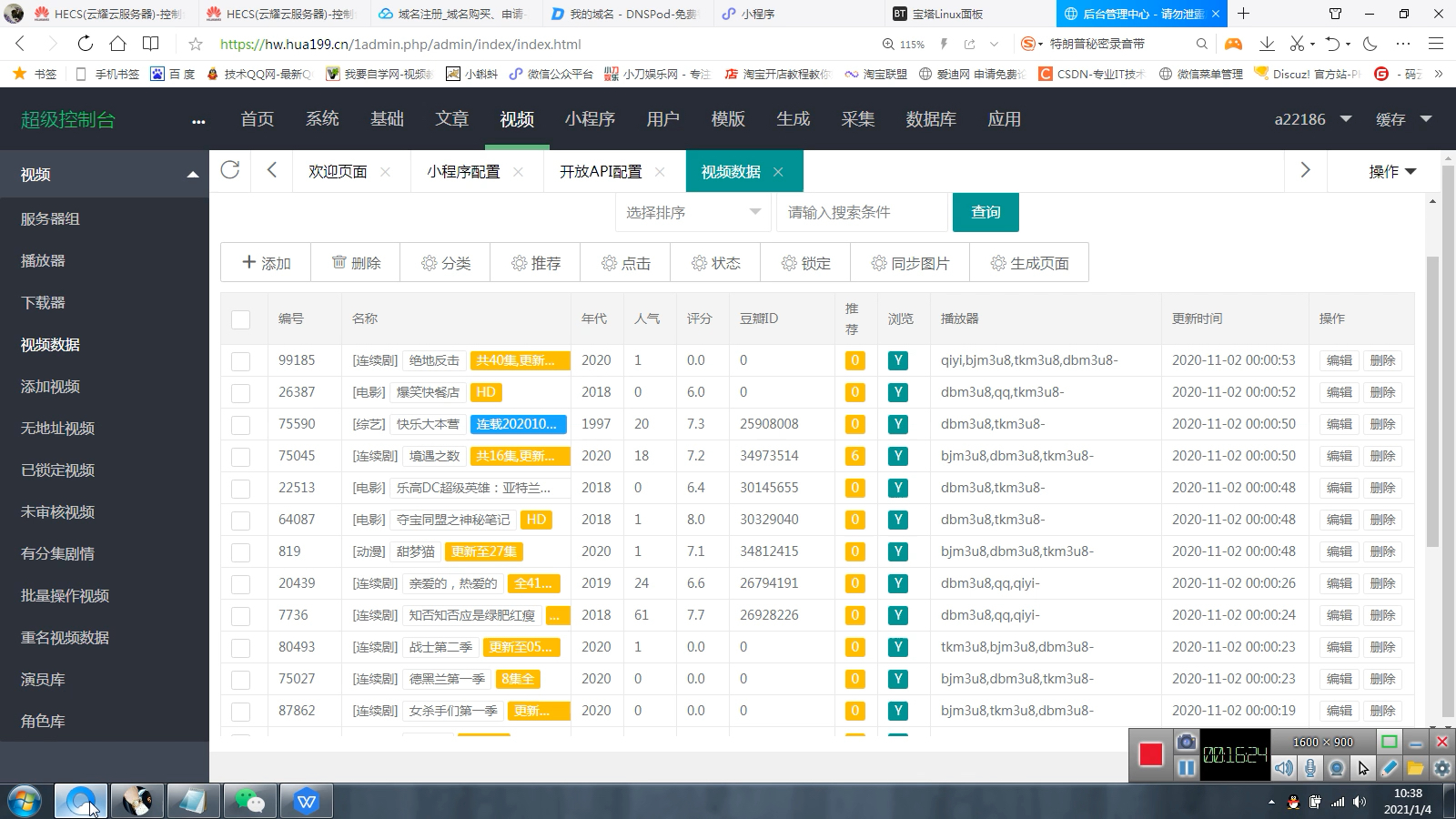Click the red stop recording button
This screenshot has height=819, width=1456.
coord(1150,754)
